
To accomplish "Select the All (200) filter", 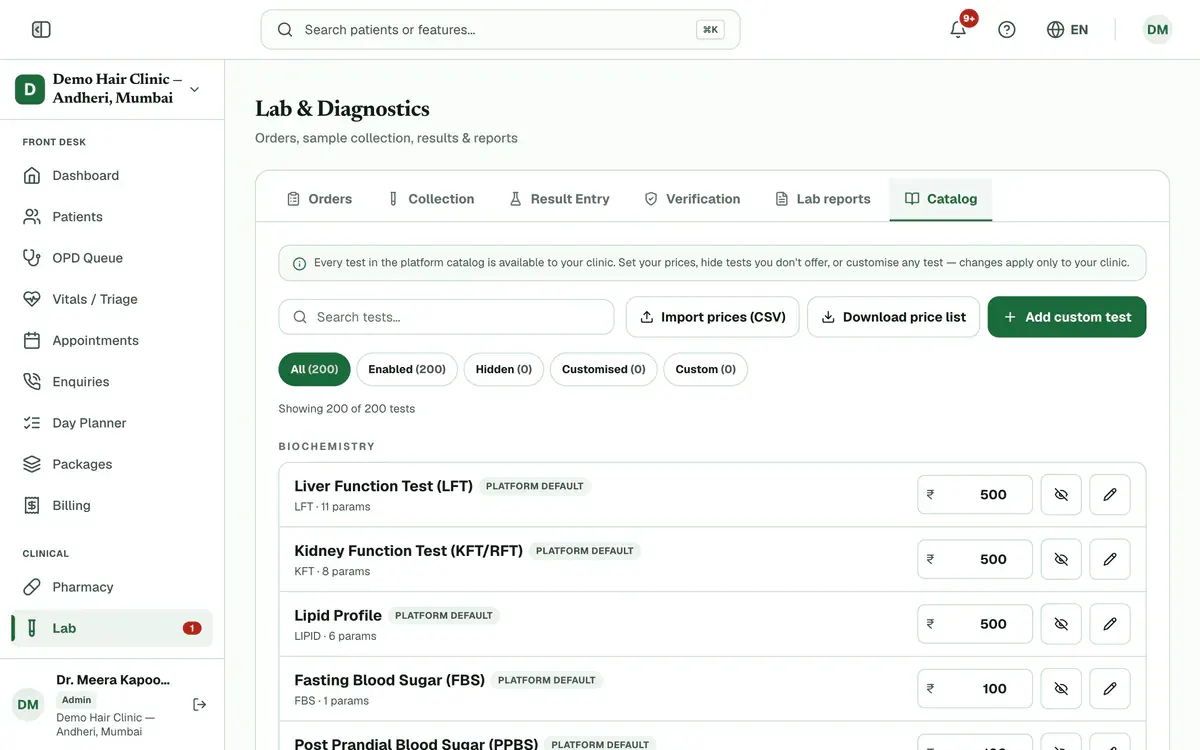I will [x=314, y=369].
